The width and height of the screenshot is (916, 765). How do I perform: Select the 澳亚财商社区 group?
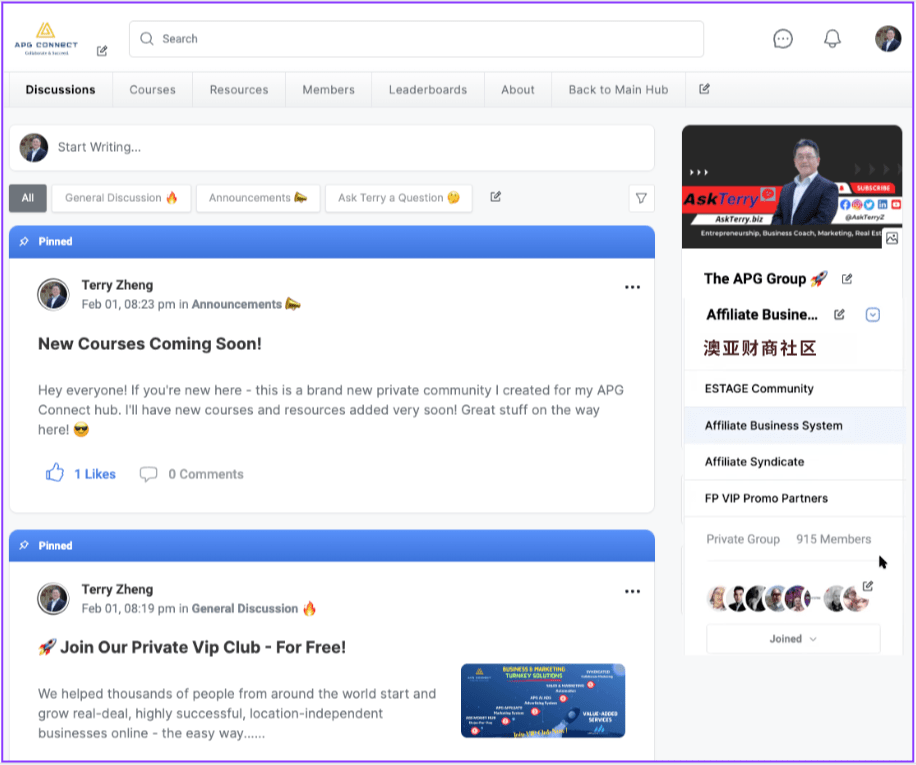(x=759, y=348)
